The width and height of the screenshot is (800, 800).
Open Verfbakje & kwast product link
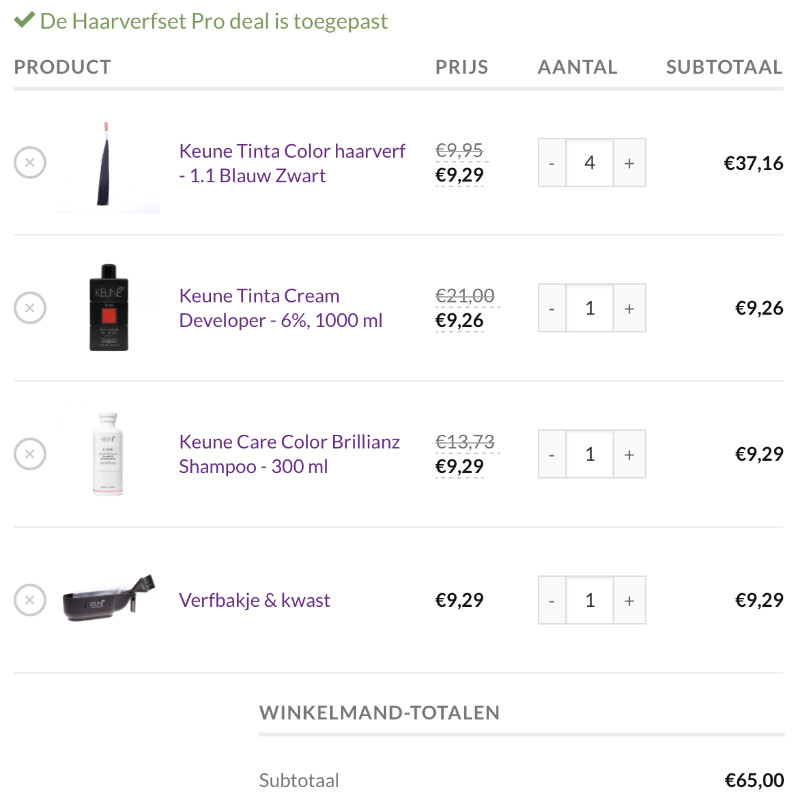click(255, 600)
